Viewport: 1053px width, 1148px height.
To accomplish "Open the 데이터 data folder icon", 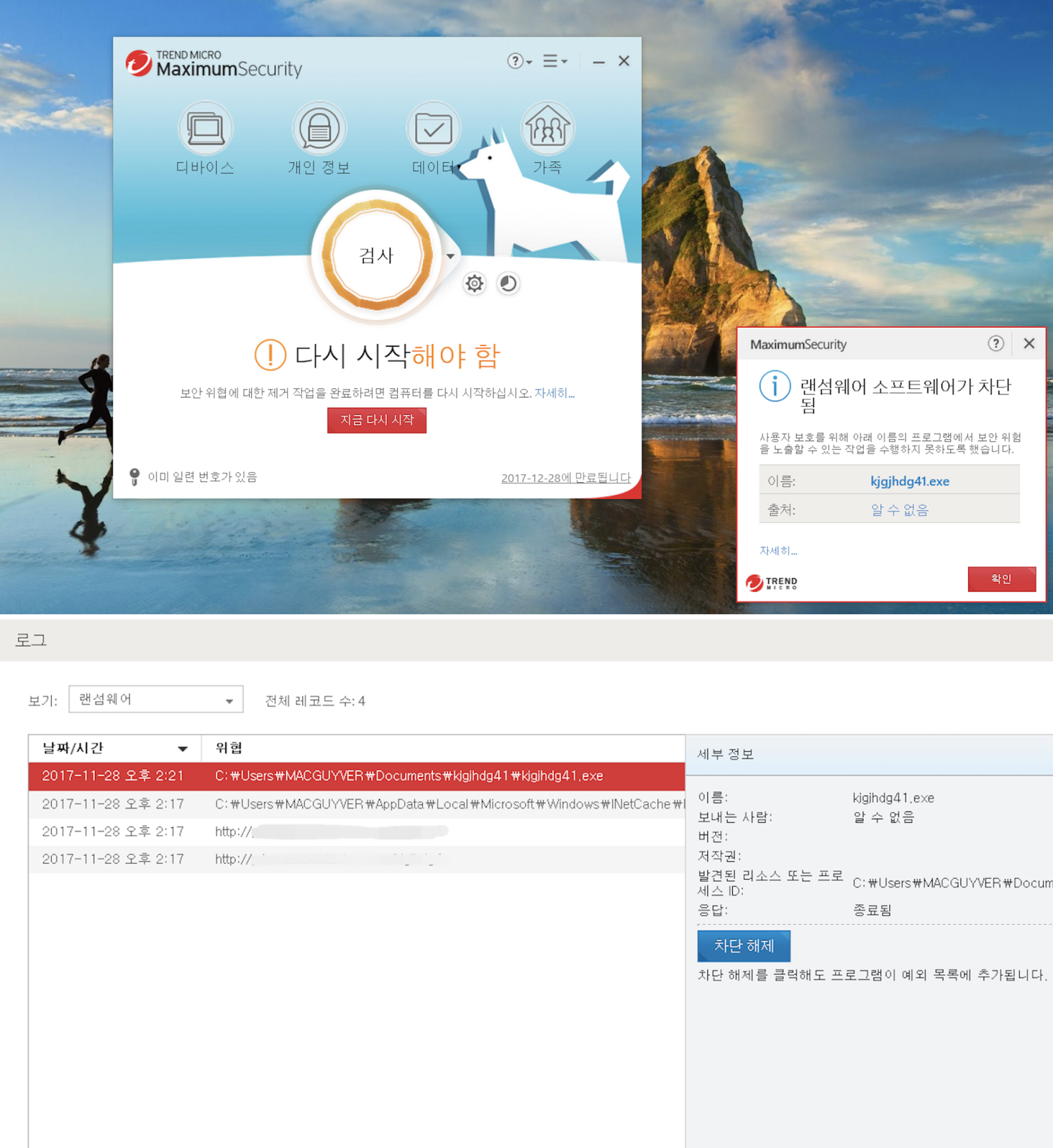I will click(x=433, y=129).
